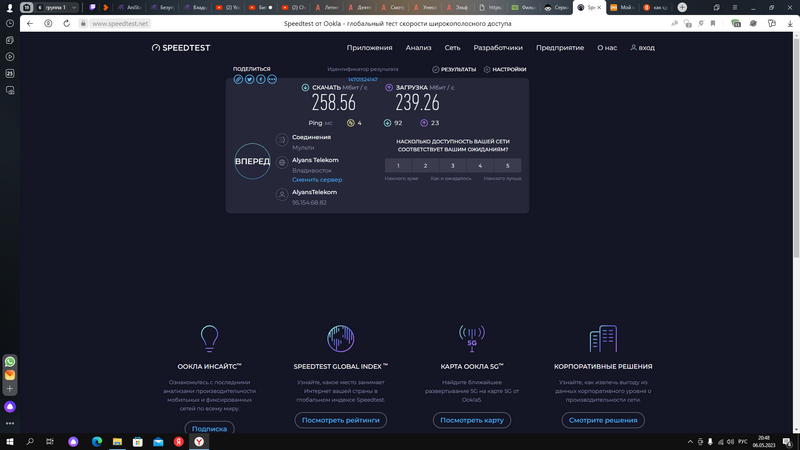
Task: Click the download arrow icon beside СКАЧАТЬ
Action: 305,87
